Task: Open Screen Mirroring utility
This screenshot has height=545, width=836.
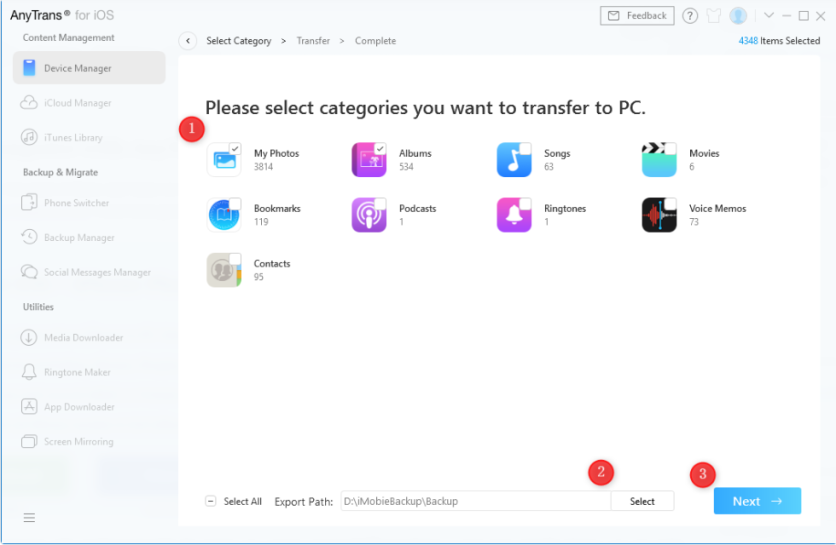Action: [x=89, y=442]
